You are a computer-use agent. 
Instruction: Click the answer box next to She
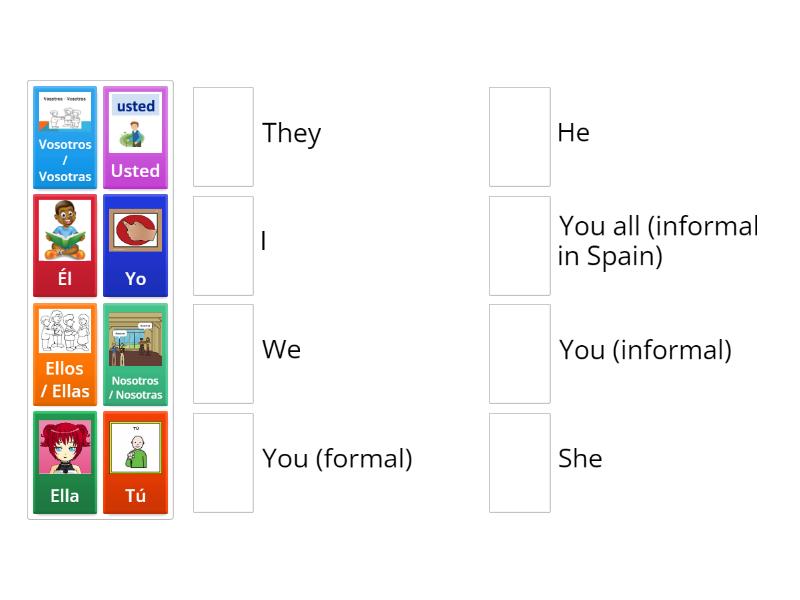point(519,462)
